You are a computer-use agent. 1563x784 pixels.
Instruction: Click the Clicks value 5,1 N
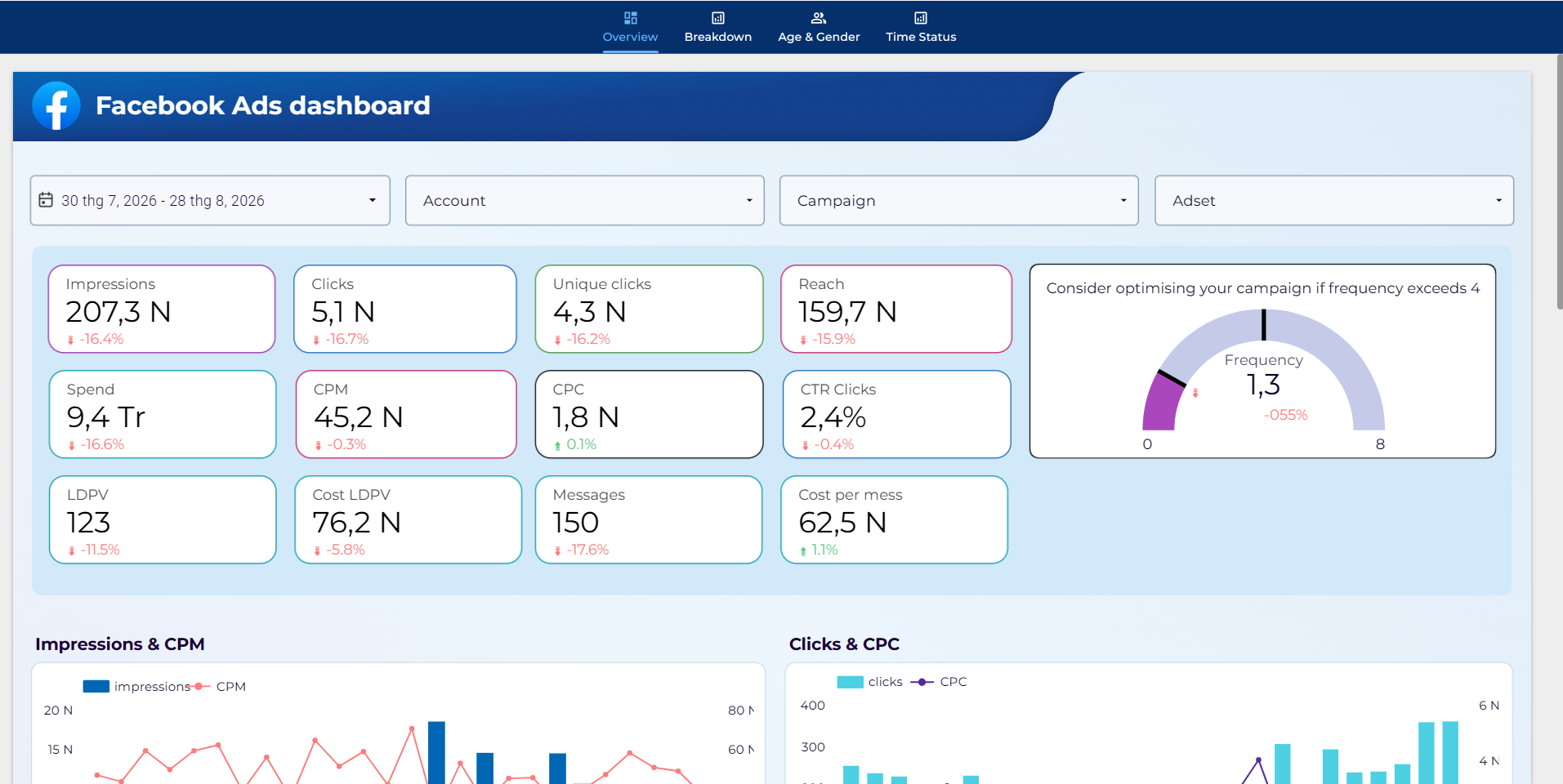click(x=343, y=312)
